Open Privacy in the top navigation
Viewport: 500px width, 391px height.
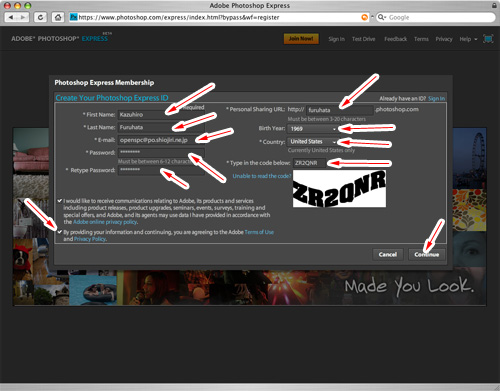point(444,39)
